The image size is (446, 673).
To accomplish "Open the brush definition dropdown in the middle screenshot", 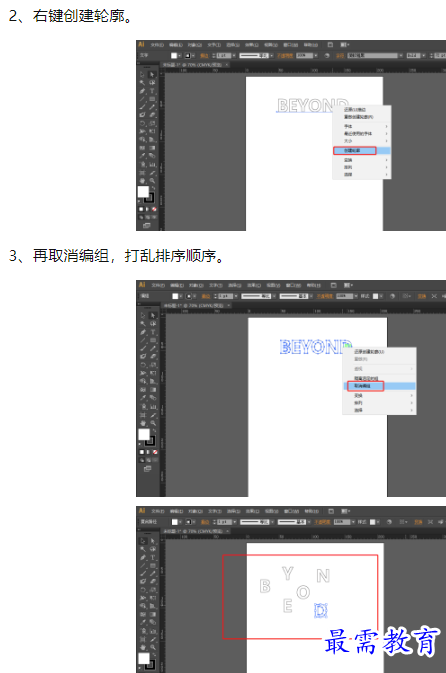I will [310, 296].
